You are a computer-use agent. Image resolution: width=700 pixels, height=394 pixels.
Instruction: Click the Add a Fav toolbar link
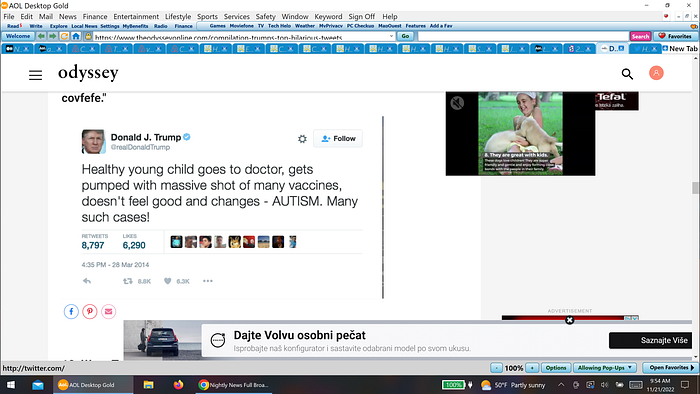441,26
